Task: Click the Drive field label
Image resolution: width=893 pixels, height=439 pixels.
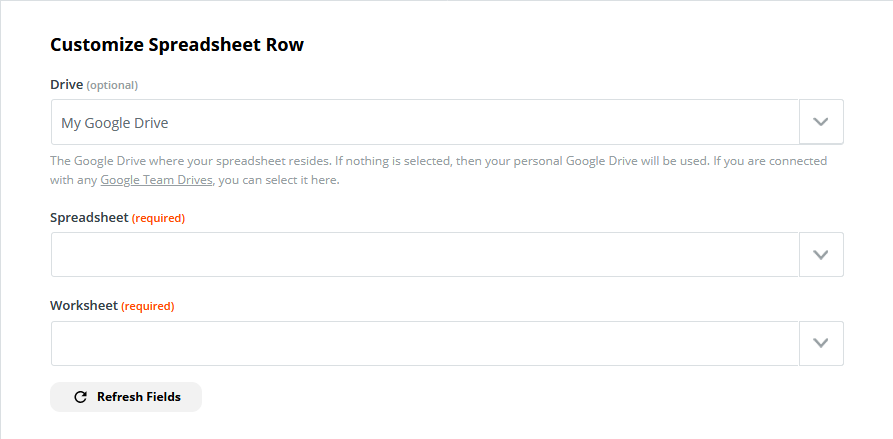Action: 67,85
